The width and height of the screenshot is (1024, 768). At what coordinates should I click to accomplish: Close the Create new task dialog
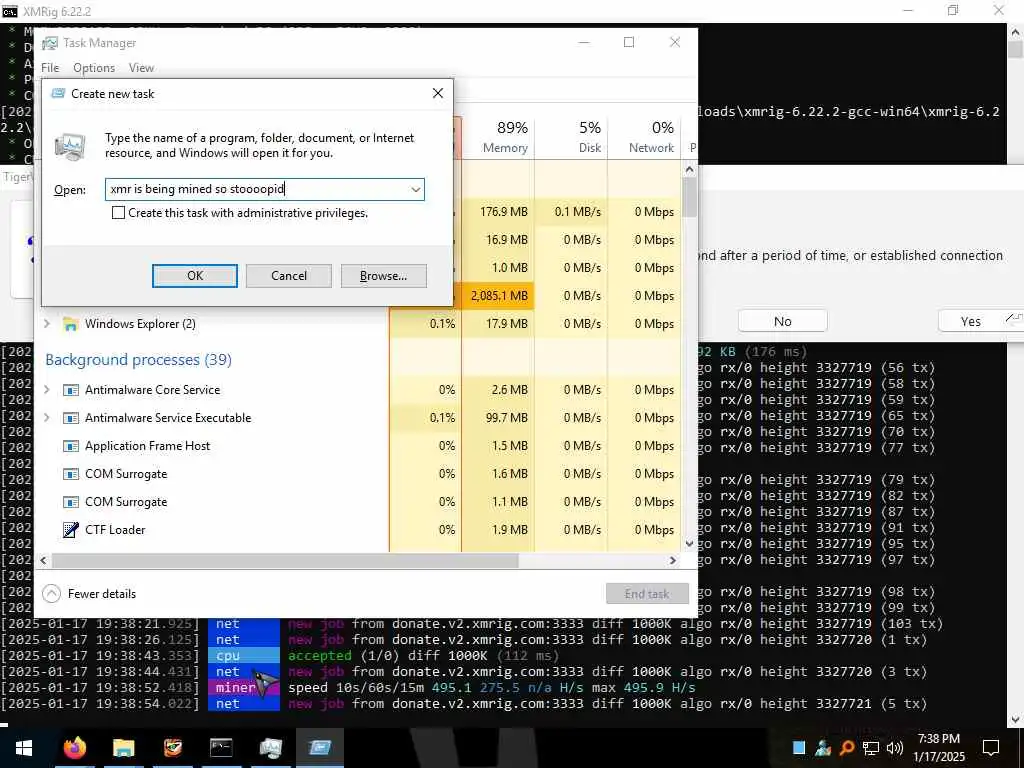(x=438, y=93)
